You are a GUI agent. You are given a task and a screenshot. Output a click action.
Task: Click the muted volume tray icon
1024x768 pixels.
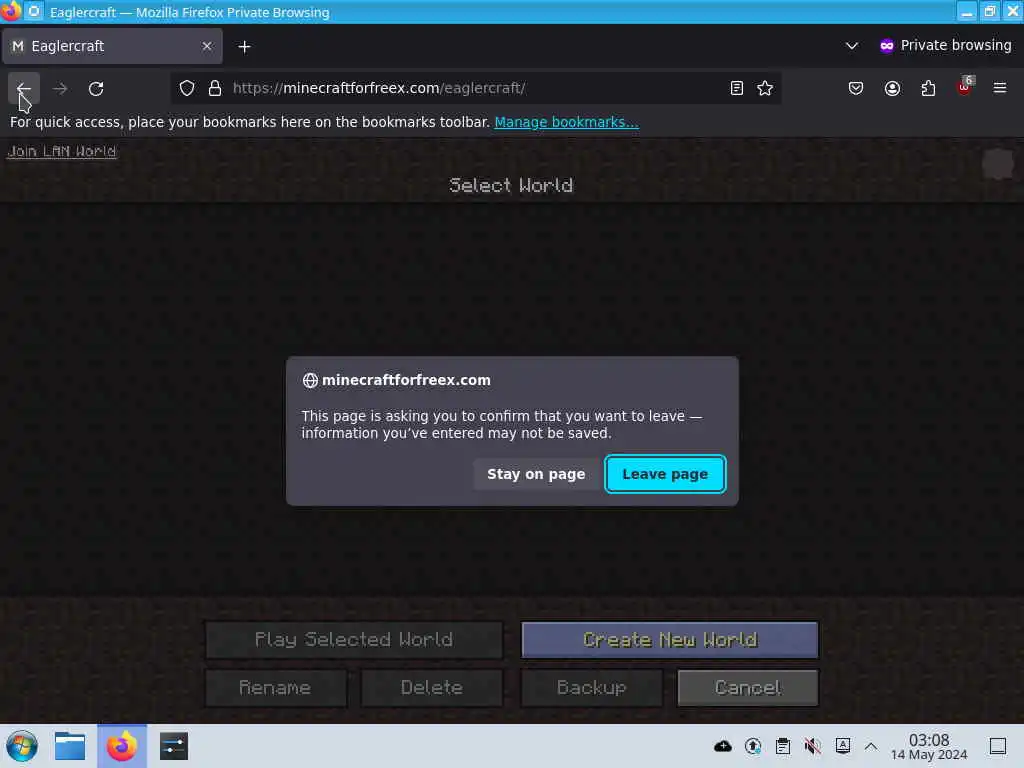point(813,746)
